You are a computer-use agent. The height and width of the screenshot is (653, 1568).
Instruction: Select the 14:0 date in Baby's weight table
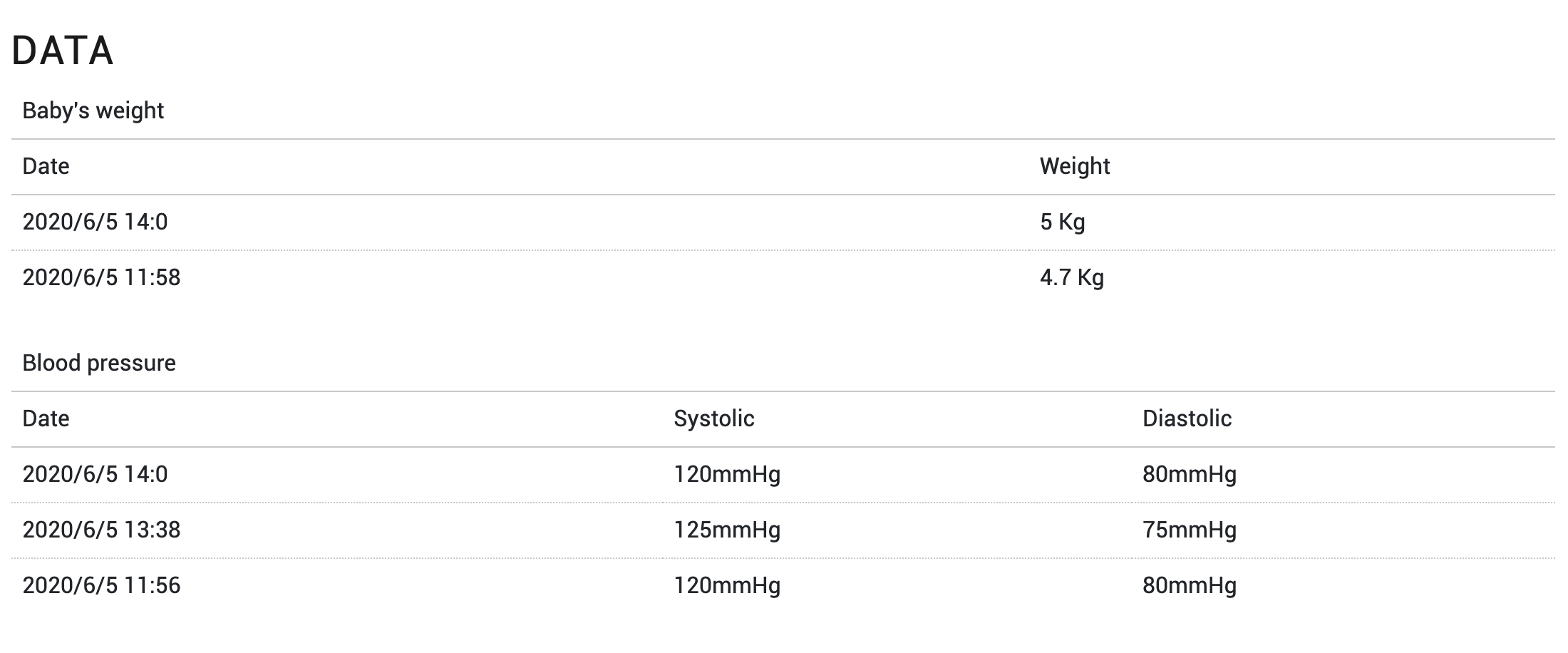pos(95,222)
